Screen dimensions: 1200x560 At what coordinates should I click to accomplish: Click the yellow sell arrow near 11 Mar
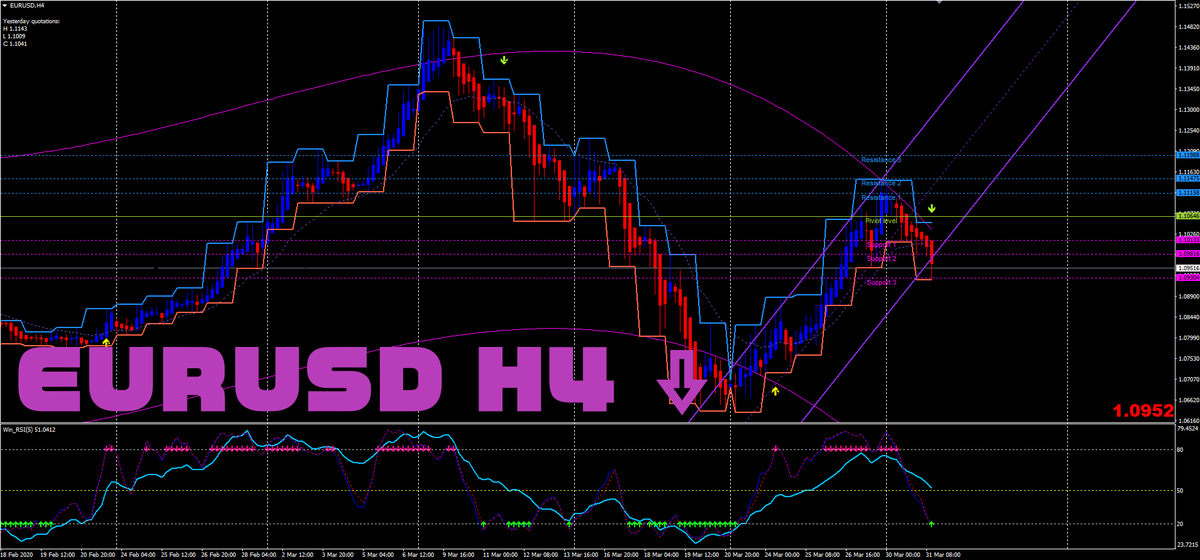tap(504, 60)
